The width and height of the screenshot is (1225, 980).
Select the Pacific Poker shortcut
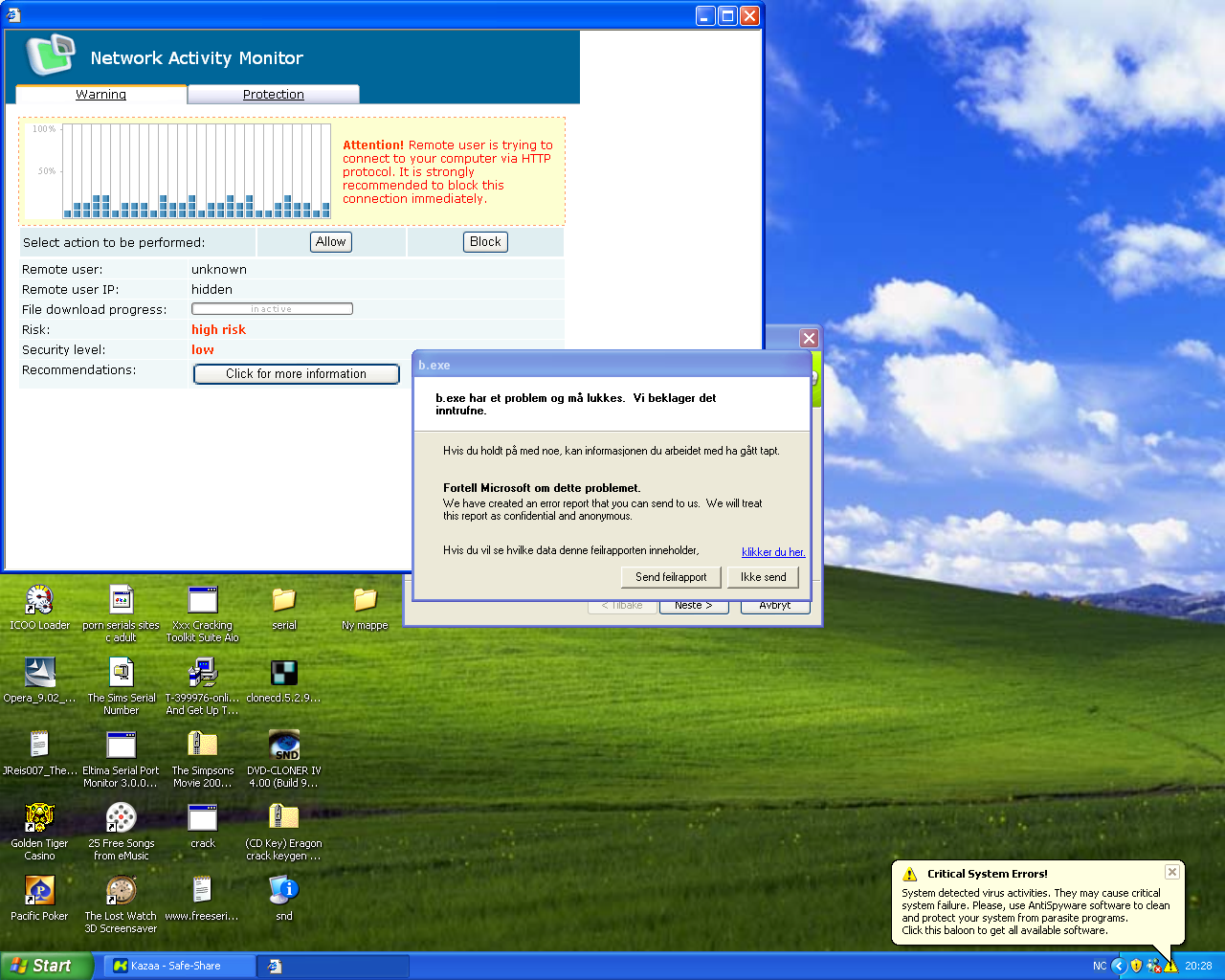pyautogui.click(x=39, y=899)
